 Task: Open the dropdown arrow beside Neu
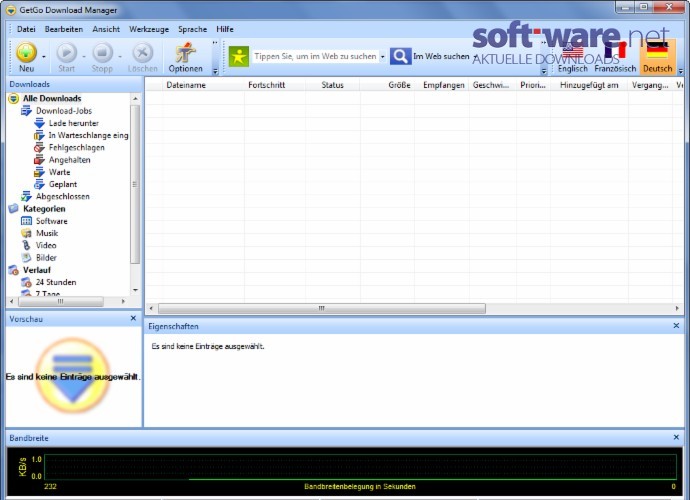(x=44, y=57)
